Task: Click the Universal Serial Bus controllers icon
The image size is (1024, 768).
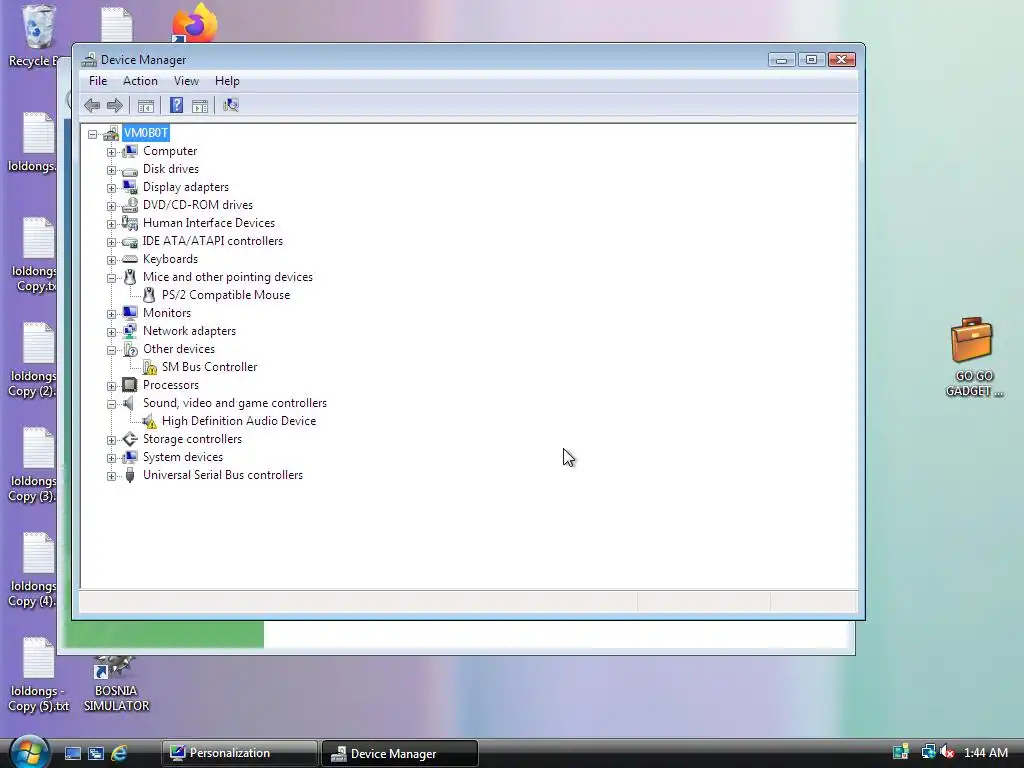Action: click(130, 475)
